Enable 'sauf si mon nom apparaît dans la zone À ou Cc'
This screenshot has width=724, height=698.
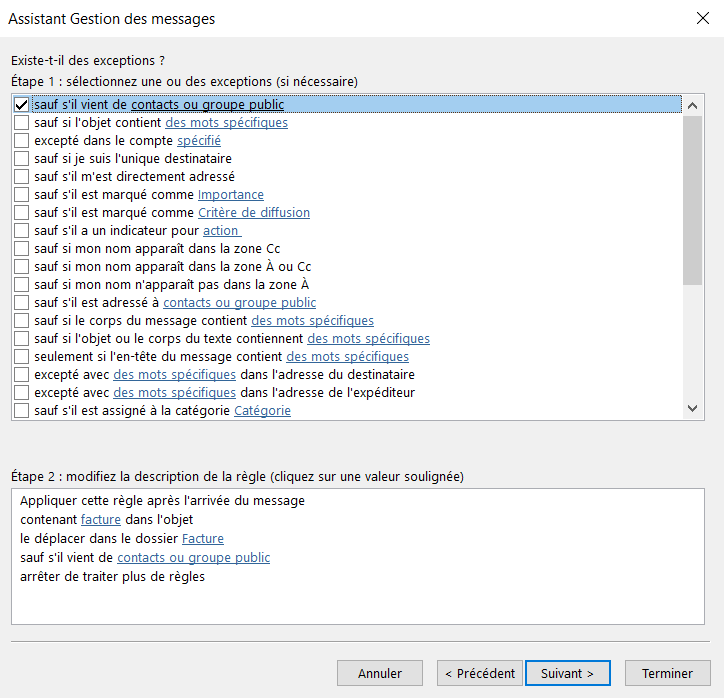point(21,267)
